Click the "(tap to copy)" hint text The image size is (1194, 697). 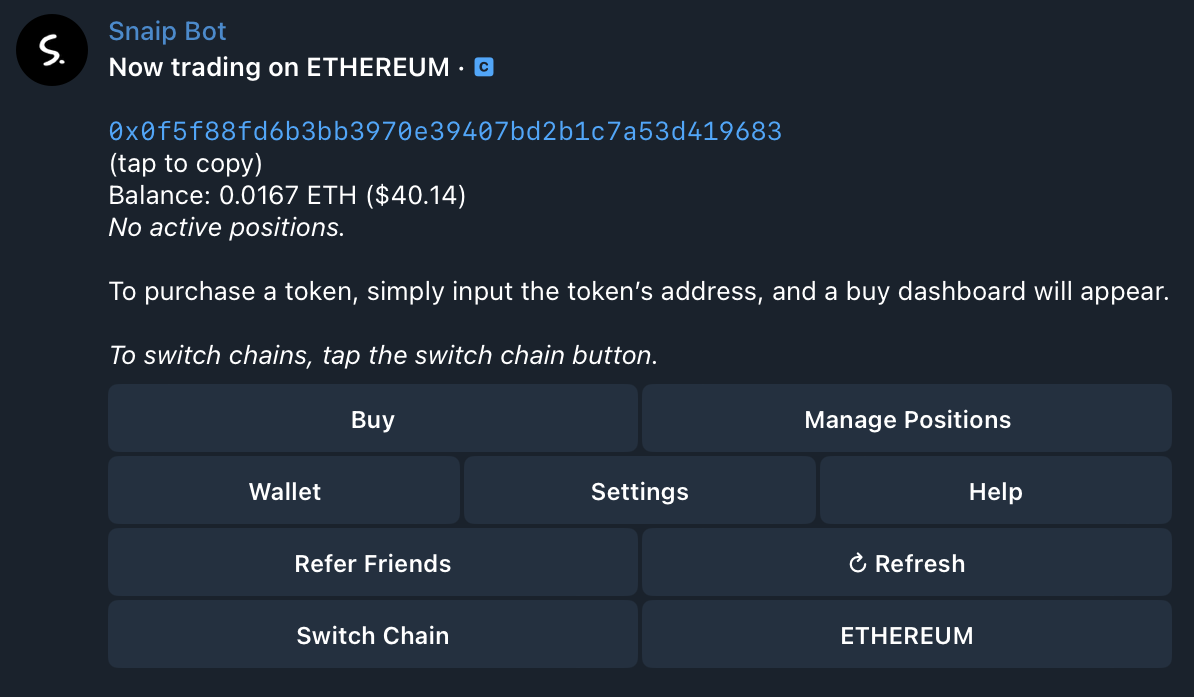pyautogui.click(x=185, y=164)
